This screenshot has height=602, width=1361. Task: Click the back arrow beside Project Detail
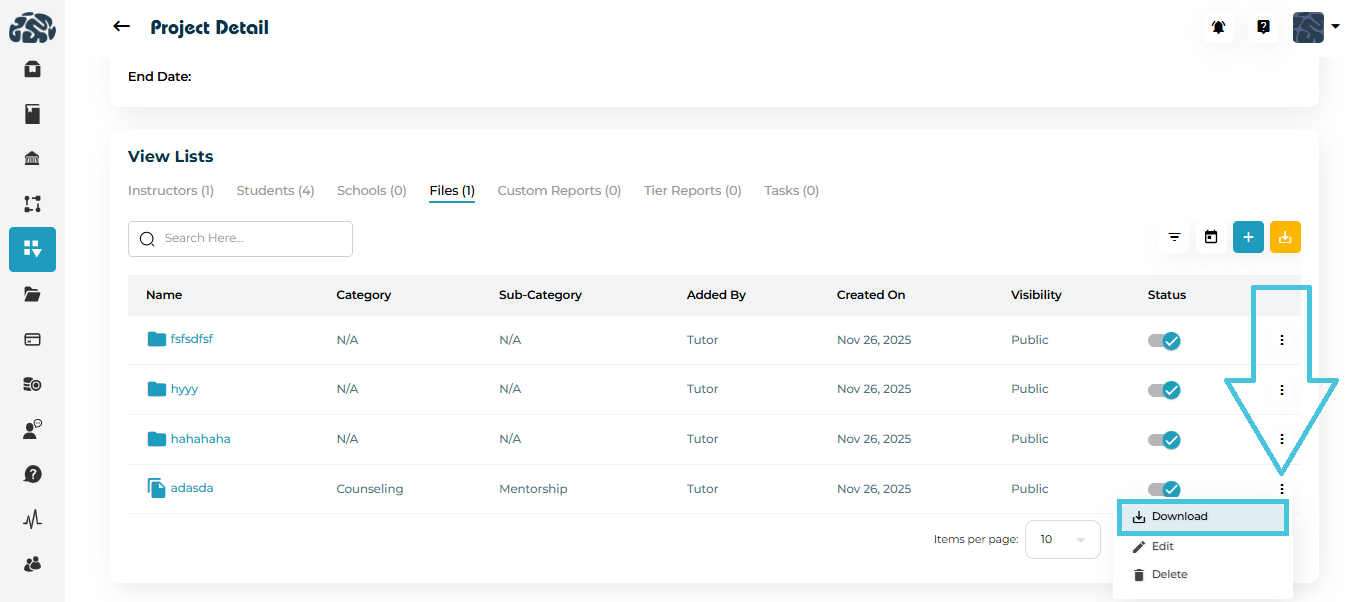click(121, 27)
